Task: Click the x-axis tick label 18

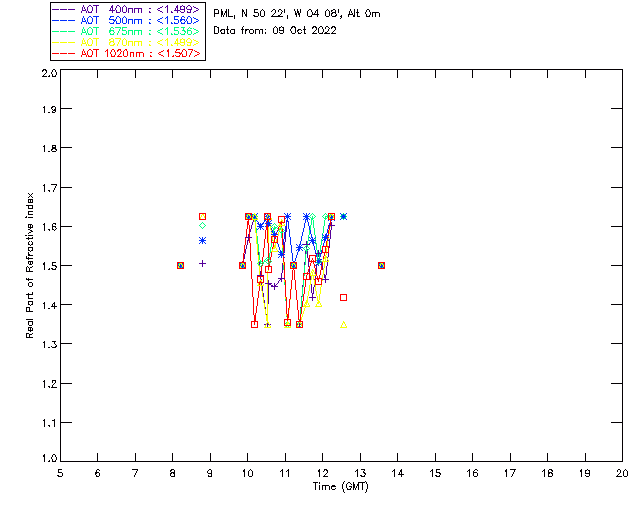Action: (547, 473)
